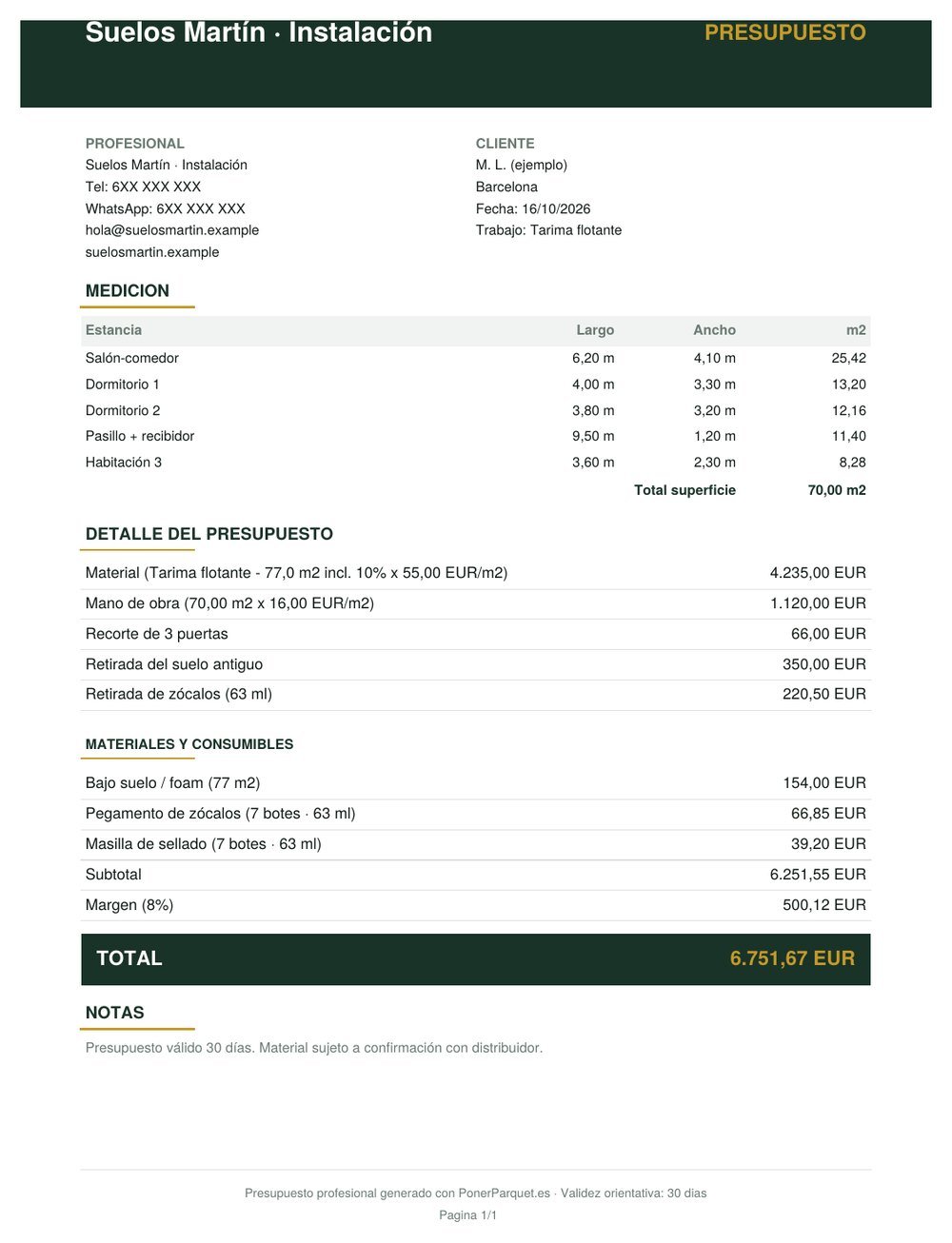
Task: Select the "Mano de obra" line item
Action: [229, 603]
